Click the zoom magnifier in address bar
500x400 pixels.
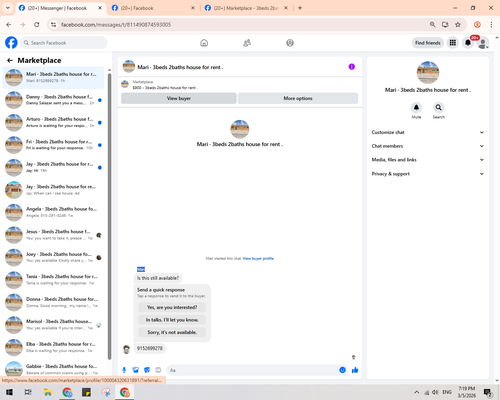(x=432, y=24)
